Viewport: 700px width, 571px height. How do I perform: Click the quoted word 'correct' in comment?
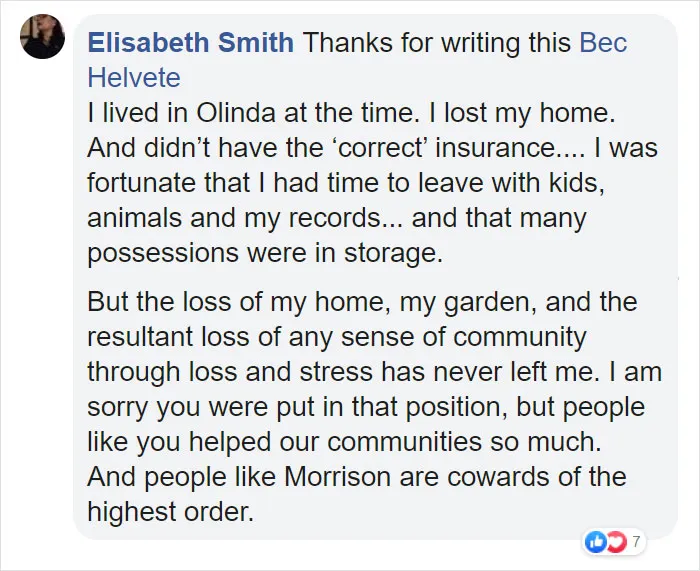[x=378, y=147]
